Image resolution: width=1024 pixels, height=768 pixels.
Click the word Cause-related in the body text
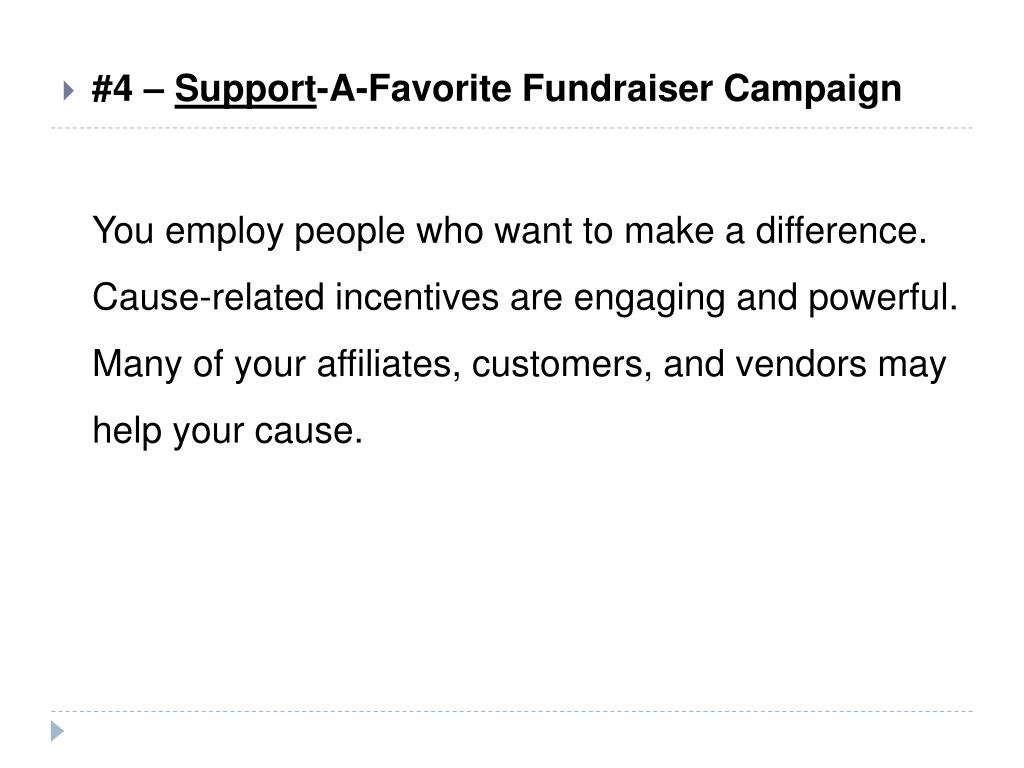208,297
